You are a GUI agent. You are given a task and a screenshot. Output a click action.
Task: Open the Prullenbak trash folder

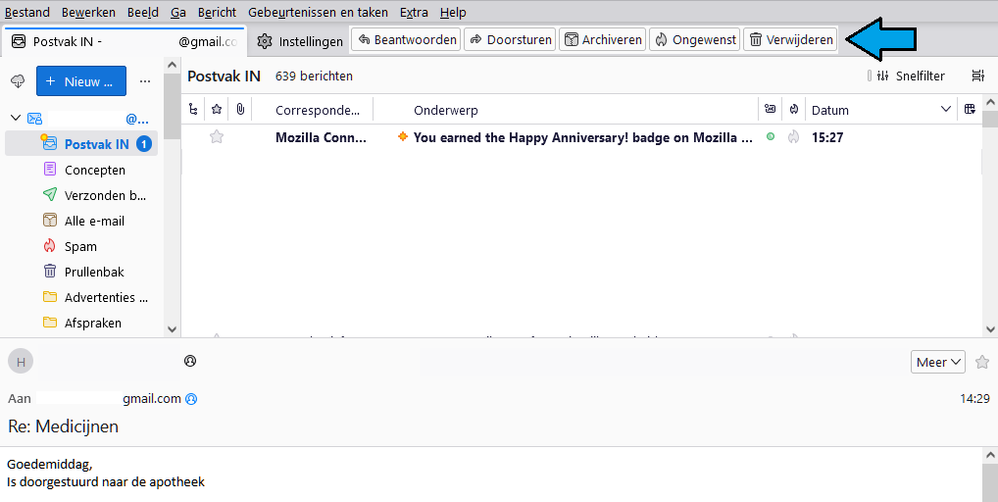coord(94,272)
